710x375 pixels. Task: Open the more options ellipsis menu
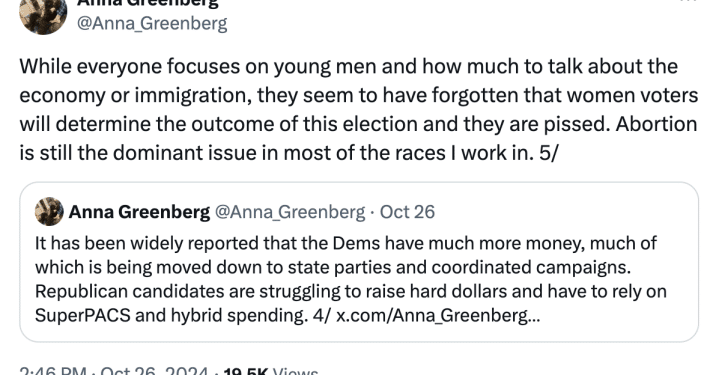pyautogui.click(x=689, y=2)
